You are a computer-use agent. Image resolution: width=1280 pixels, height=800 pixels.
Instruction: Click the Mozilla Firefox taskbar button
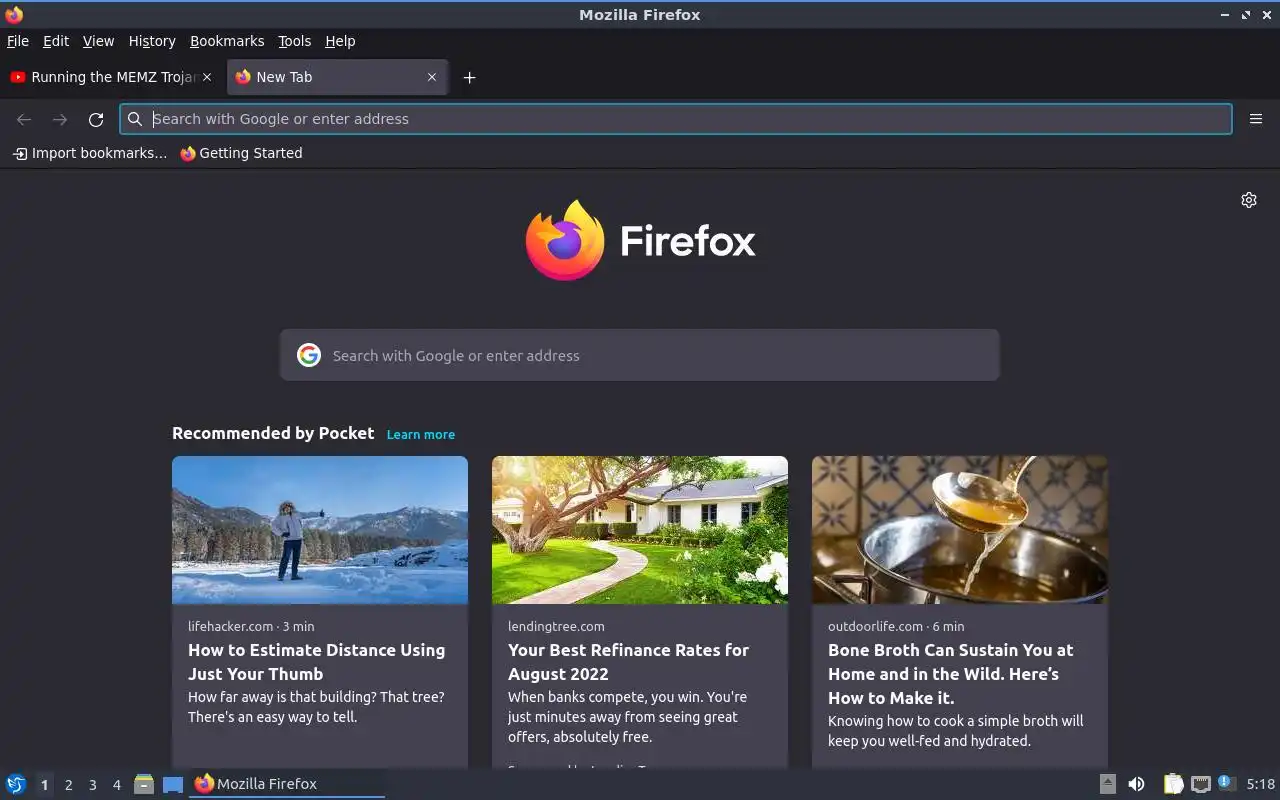pos(287,784)
